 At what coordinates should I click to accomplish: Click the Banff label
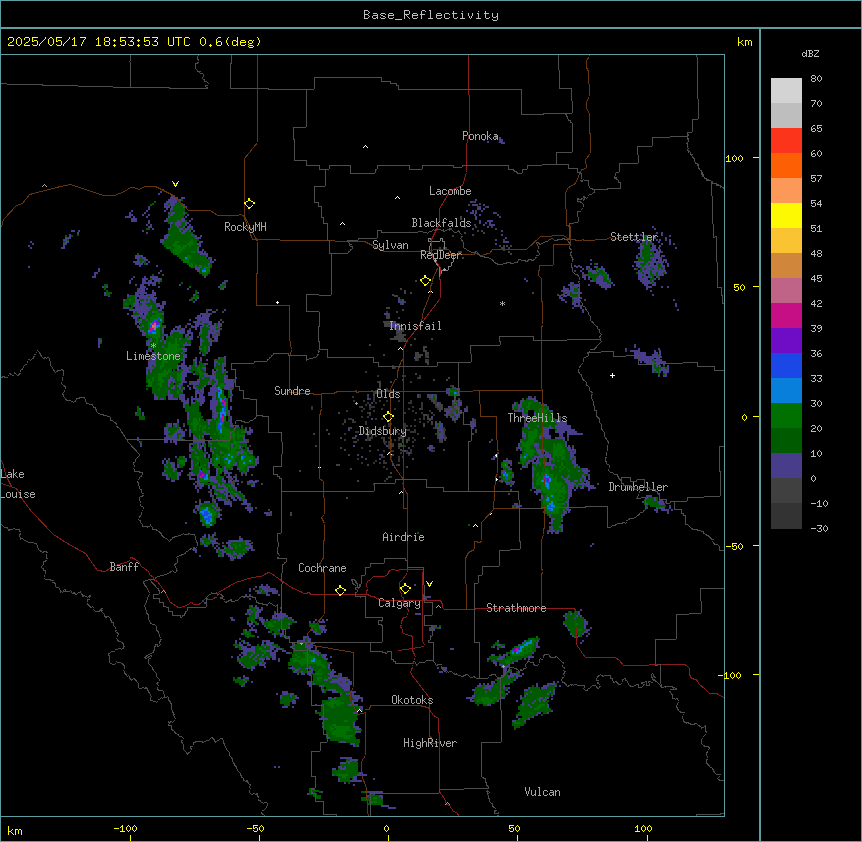(124, 567)
